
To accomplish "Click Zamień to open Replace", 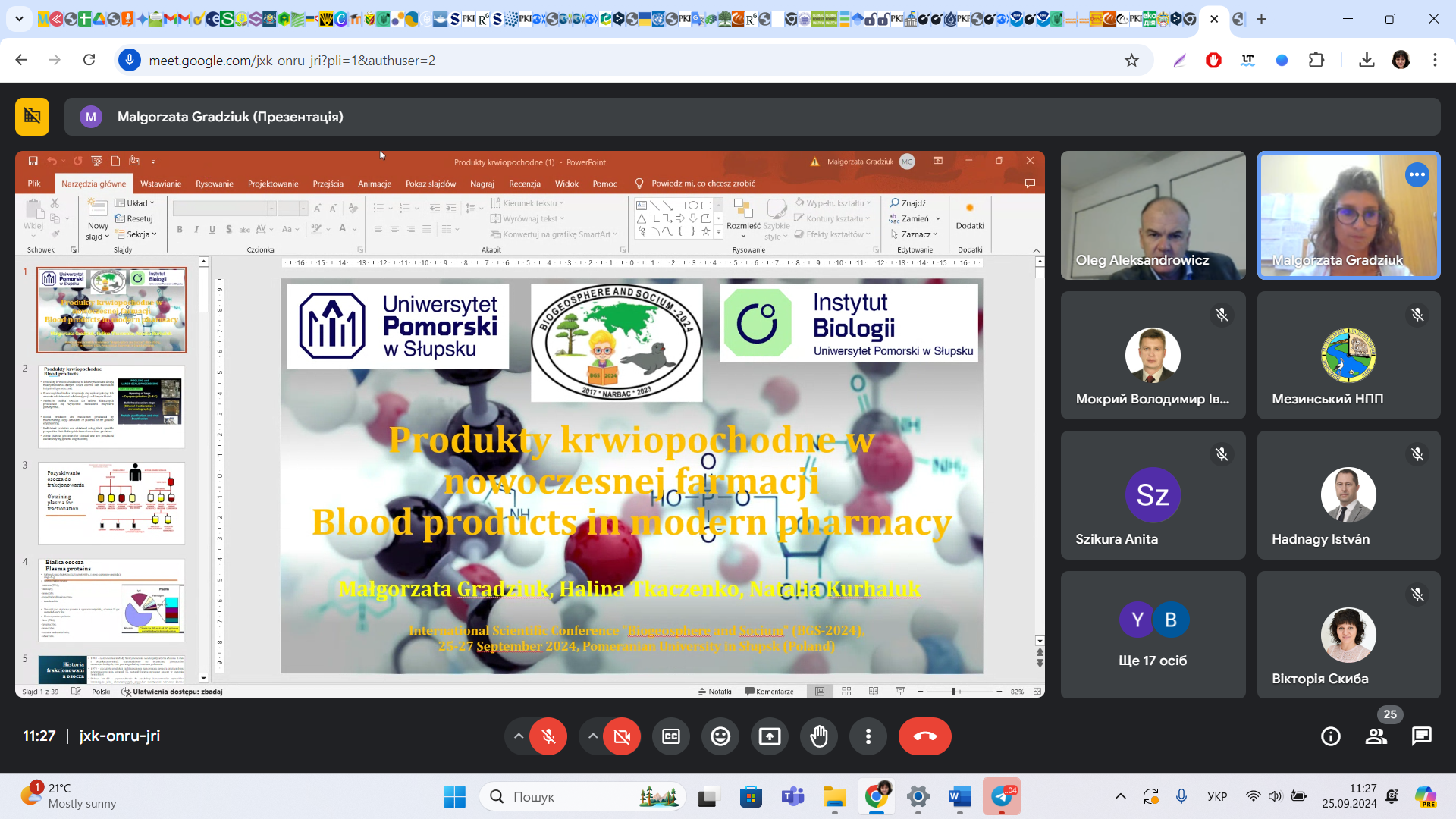I will pyautogui.click(x=914, y=218).
